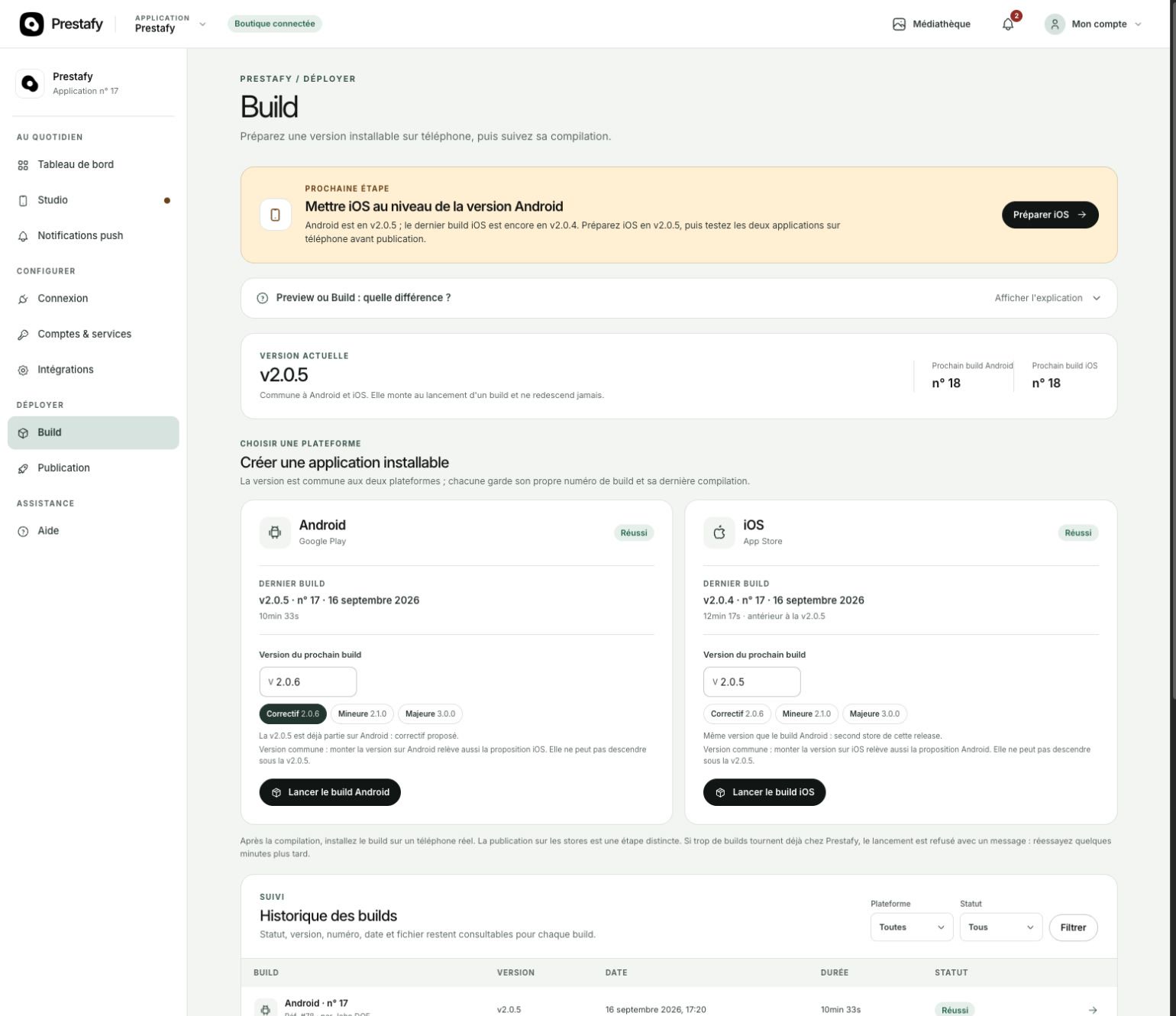Open the Plateforme Toutes dropdown

click(912, 927)
